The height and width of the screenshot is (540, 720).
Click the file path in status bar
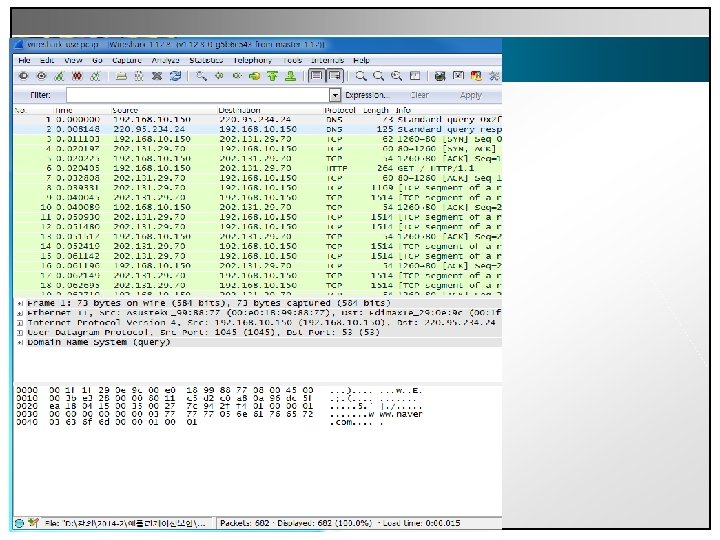pyautogui.click(x=125, y=523)
